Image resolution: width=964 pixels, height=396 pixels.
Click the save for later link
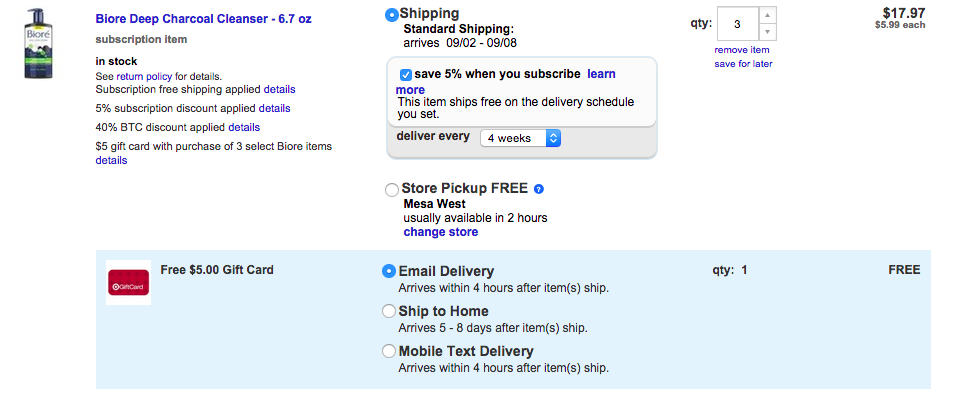click(x=743, y=64)
